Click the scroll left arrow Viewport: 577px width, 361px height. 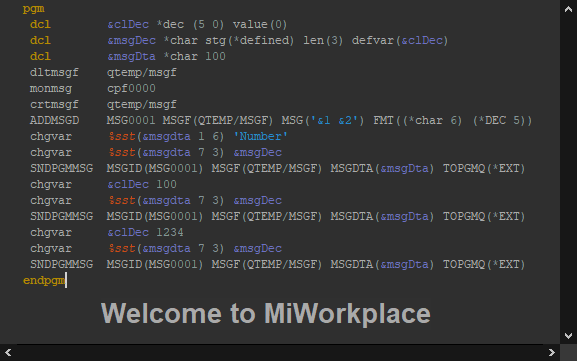[x=8, y=353]
